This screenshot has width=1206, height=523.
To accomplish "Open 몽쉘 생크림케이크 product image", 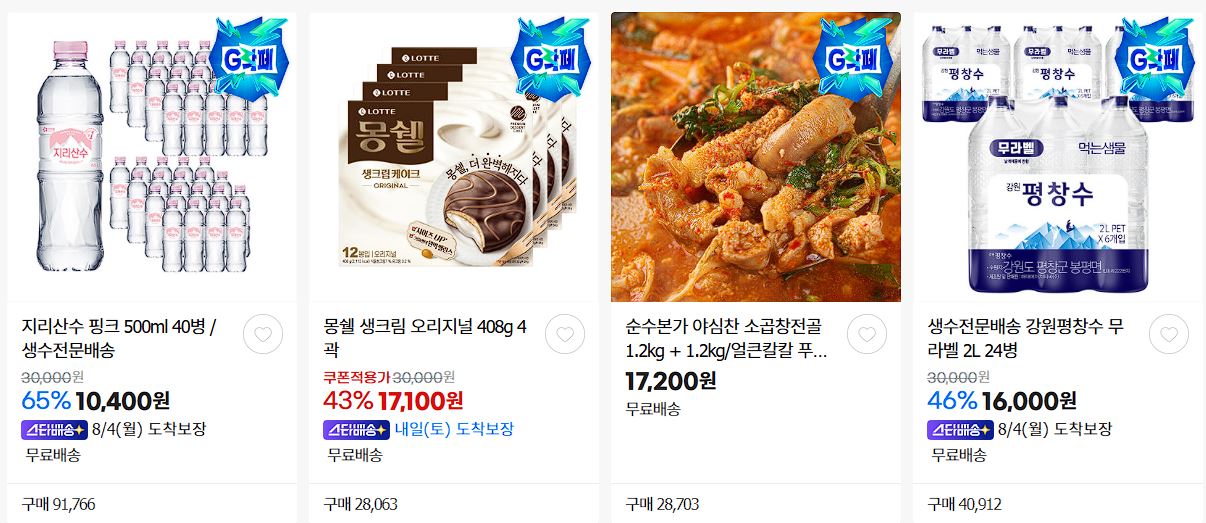I will (454, 157).
